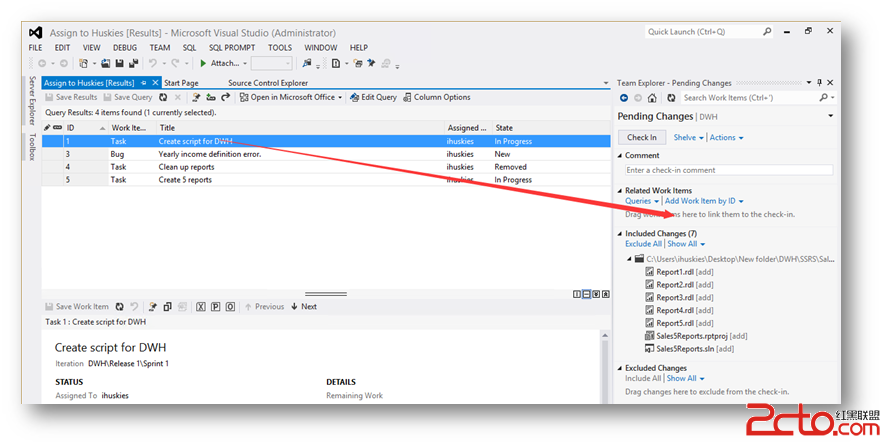This screenshot has width=883, height=446.
Task: Click in the check-in comment box
Action: [x=729, y=170]
